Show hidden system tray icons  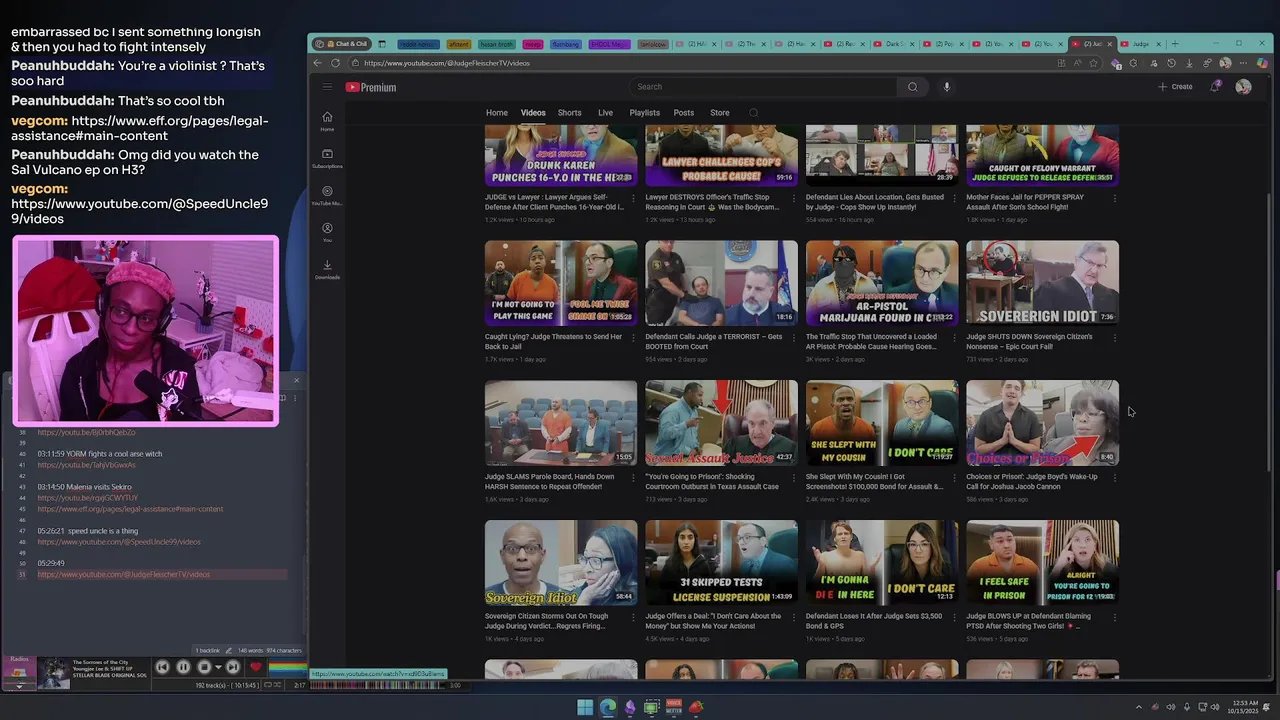coord(1138,707)
